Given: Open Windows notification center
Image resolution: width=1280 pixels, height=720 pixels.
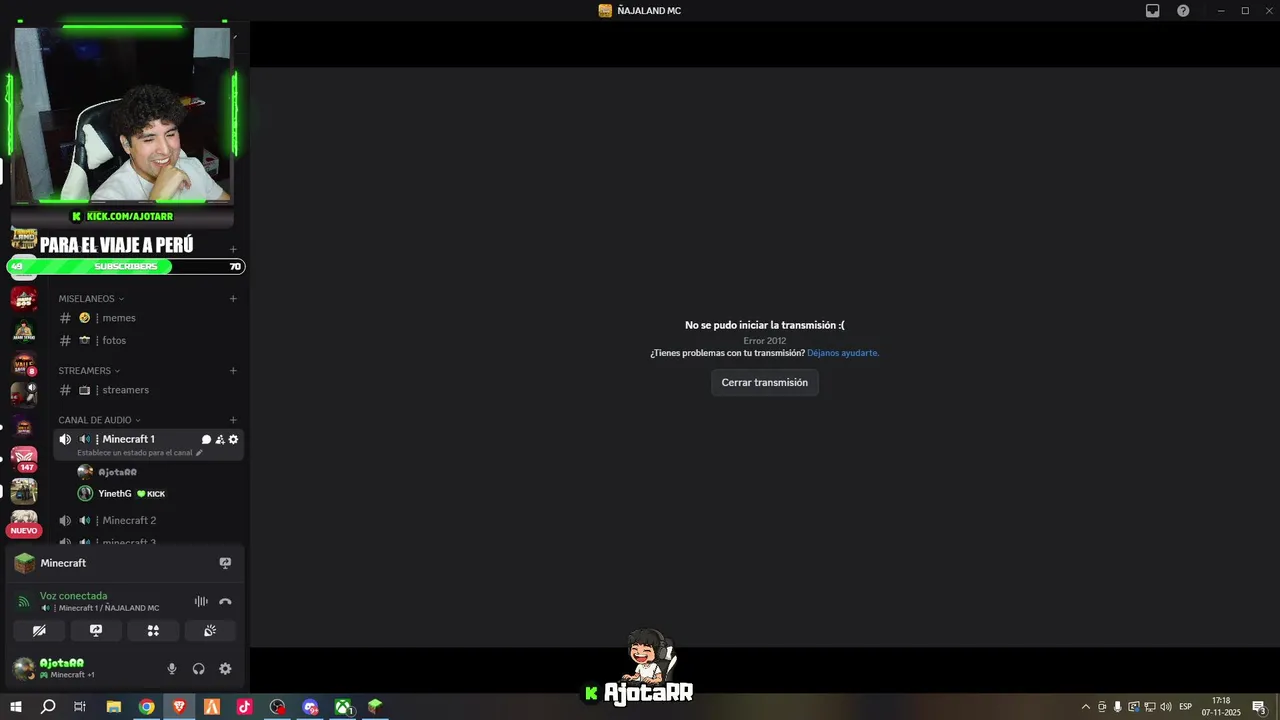Looking at the screenshot, I should (x=1260, y=707).
